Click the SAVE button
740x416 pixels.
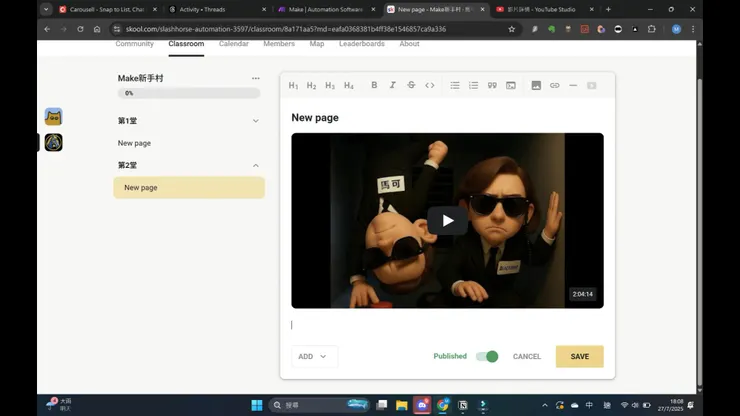tap(579, 356)
